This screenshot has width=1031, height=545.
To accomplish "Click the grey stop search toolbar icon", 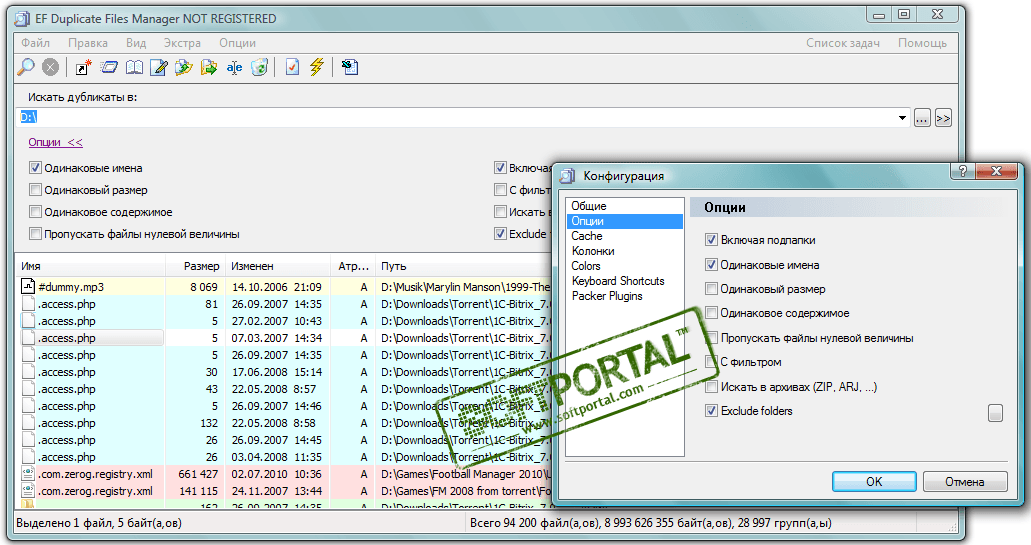I will (x=51, y=67).
